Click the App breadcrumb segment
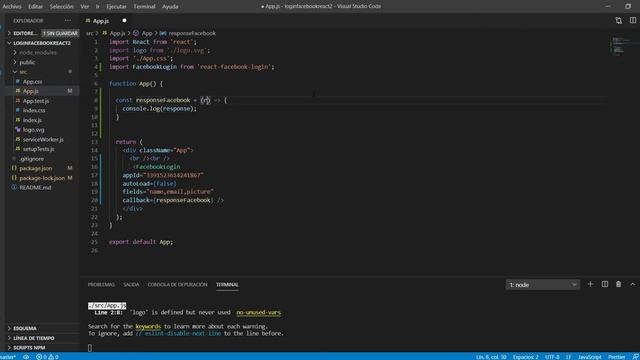640x360 pixels. [x=147, y=33]
